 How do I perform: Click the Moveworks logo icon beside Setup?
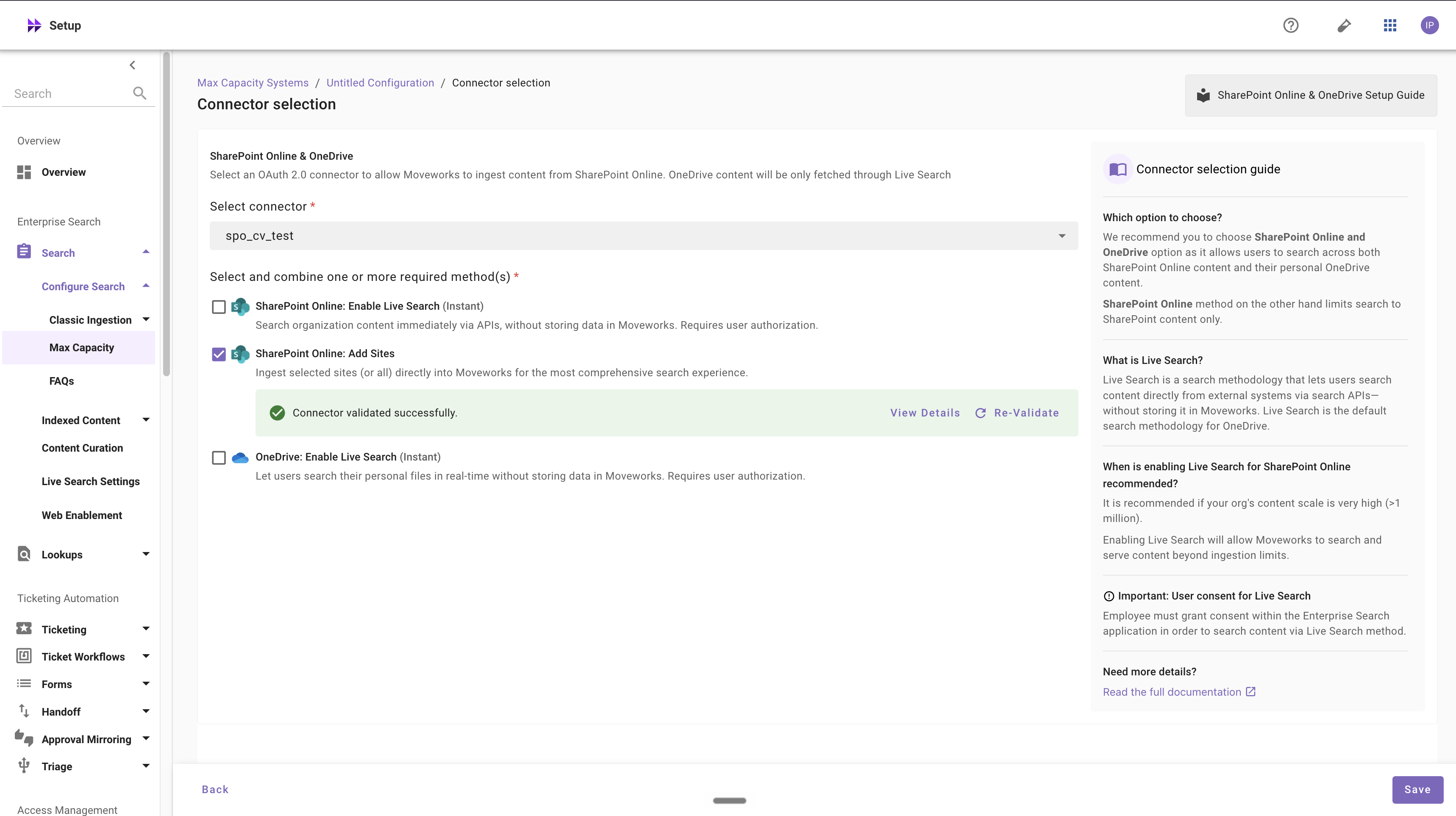click(x=34, y=25)
